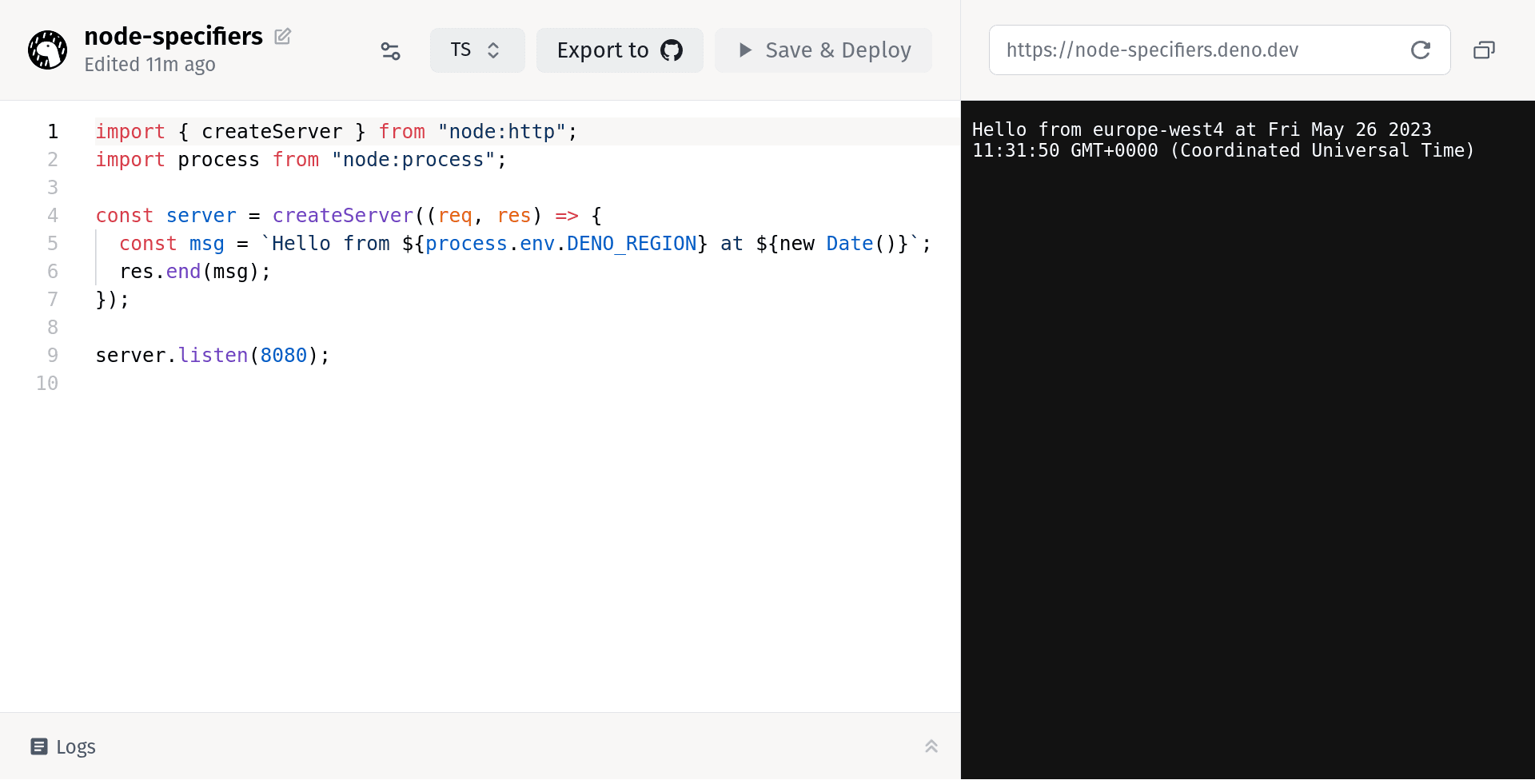This screenshot has width=1535, height=784.
Task: Open preview in a new window
Action: tap(1485, 50)
